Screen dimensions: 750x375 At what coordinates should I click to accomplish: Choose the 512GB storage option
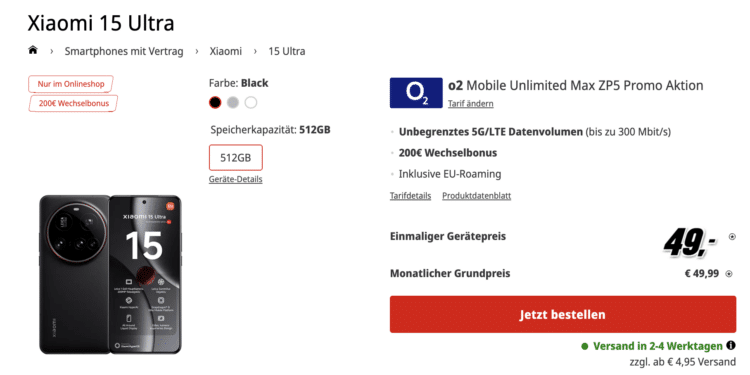click(x=235, y=157)
